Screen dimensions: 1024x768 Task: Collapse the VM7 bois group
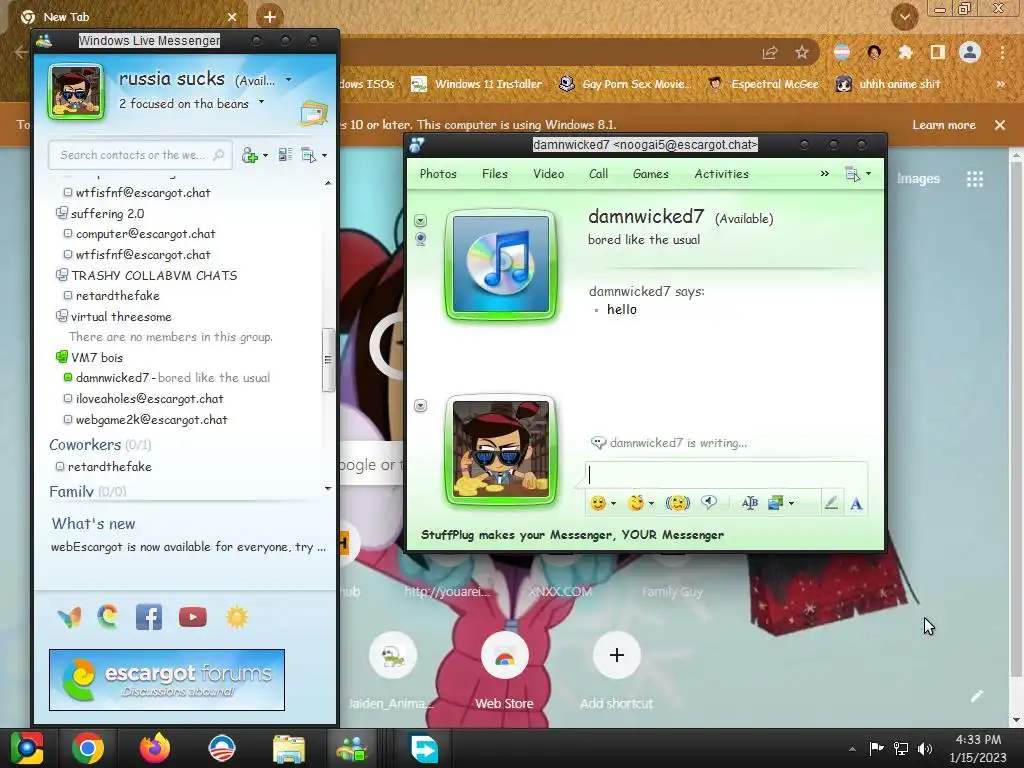(x=62, y=357)
